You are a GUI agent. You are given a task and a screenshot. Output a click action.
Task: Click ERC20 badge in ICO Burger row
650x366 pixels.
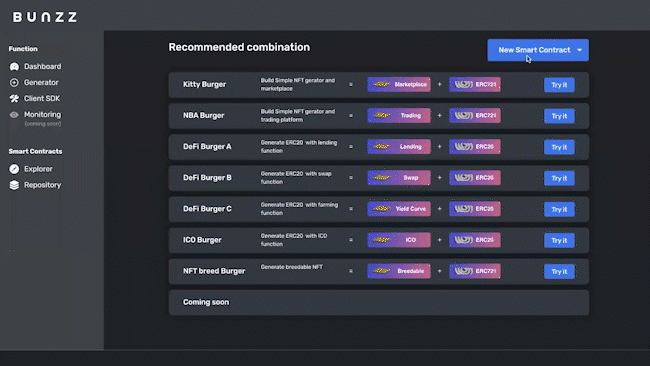point(475,240)
